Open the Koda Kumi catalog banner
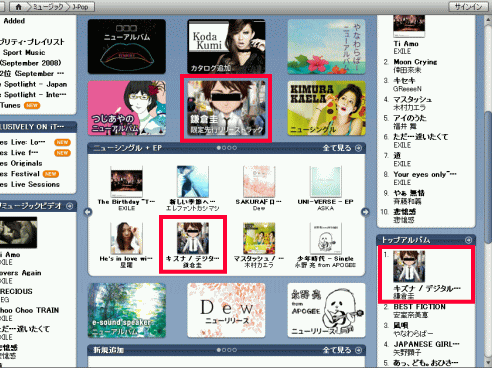The image size is (492, 368). coord(226,46)
